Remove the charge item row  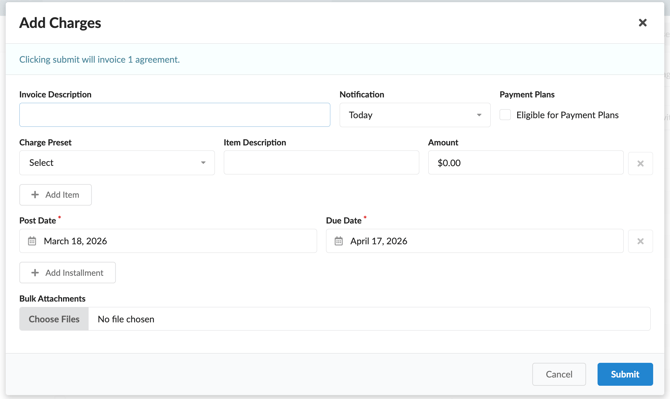click(640, 164)
